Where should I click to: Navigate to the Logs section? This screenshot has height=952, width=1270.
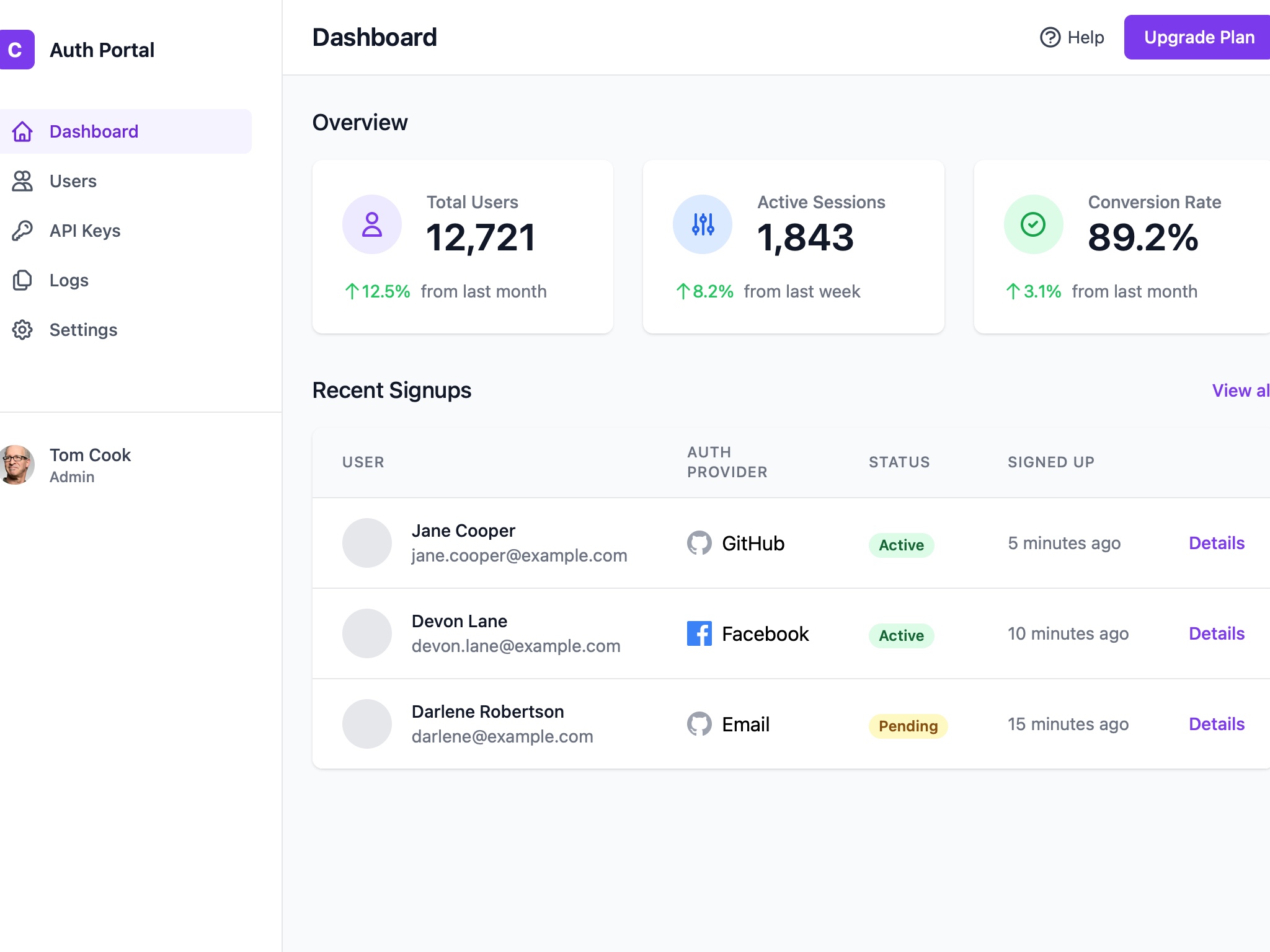69,280
